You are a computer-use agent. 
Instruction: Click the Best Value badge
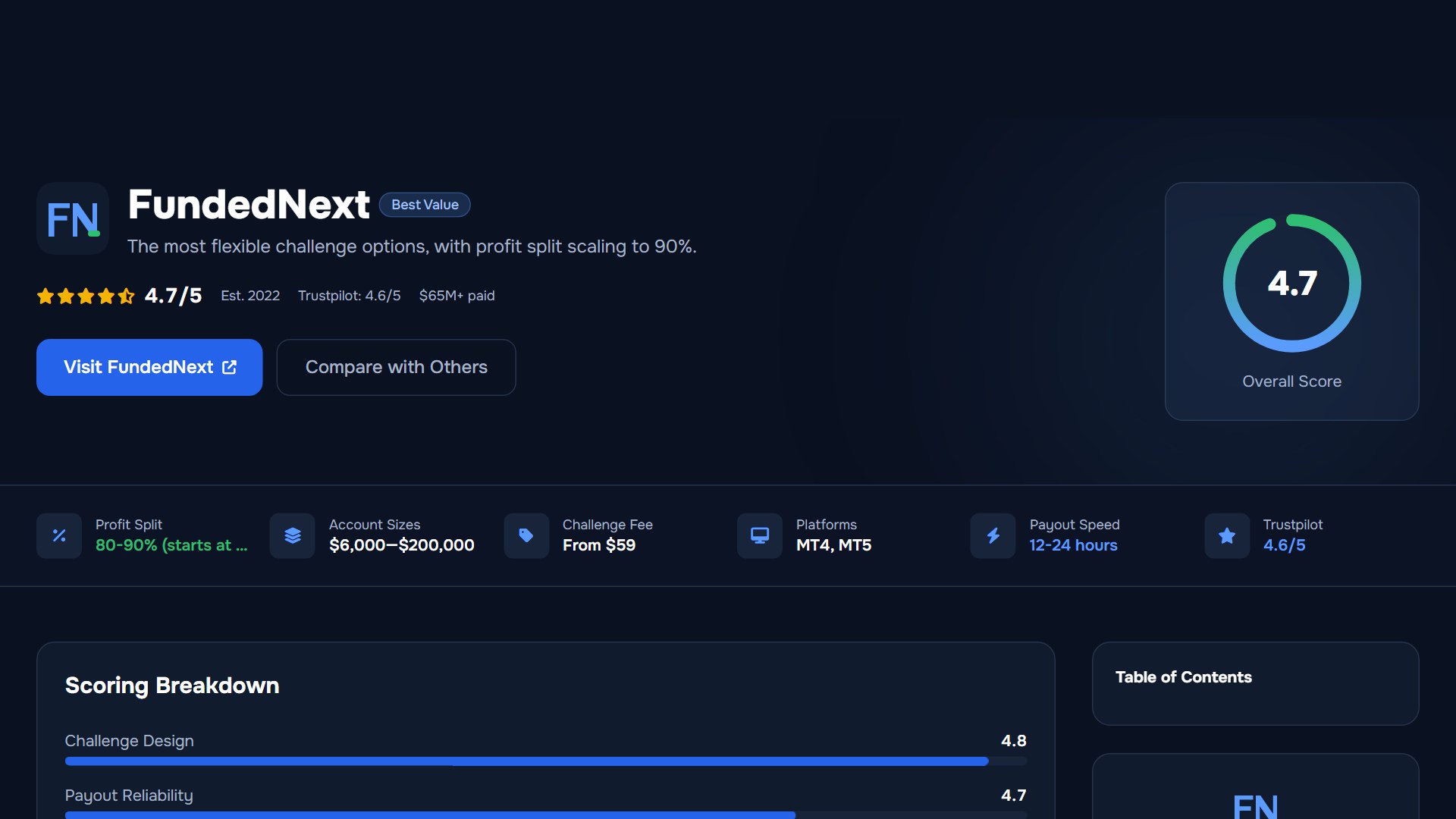tap(425, 205)
